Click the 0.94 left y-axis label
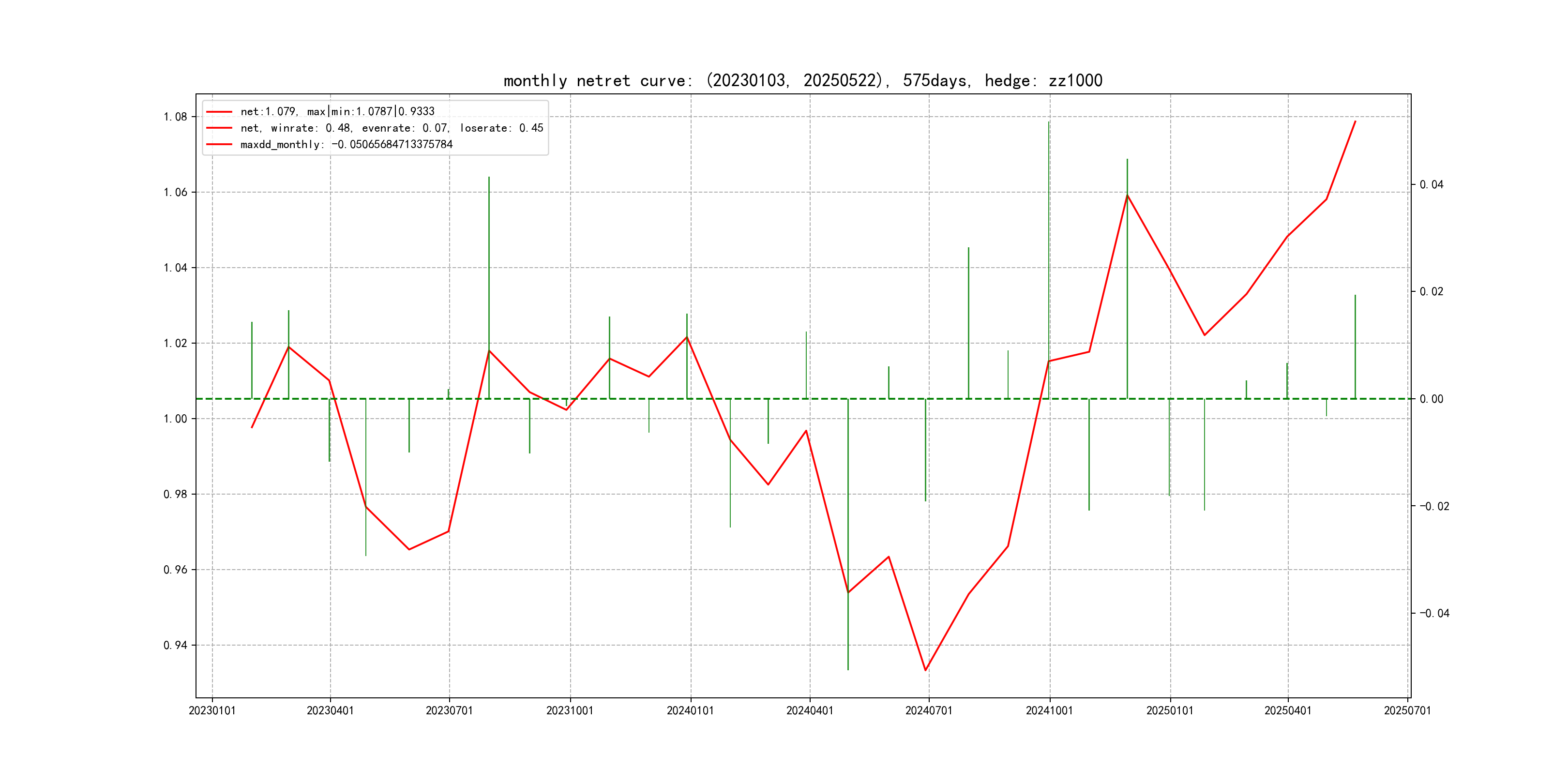1568x784 pixels. (175, 645)
